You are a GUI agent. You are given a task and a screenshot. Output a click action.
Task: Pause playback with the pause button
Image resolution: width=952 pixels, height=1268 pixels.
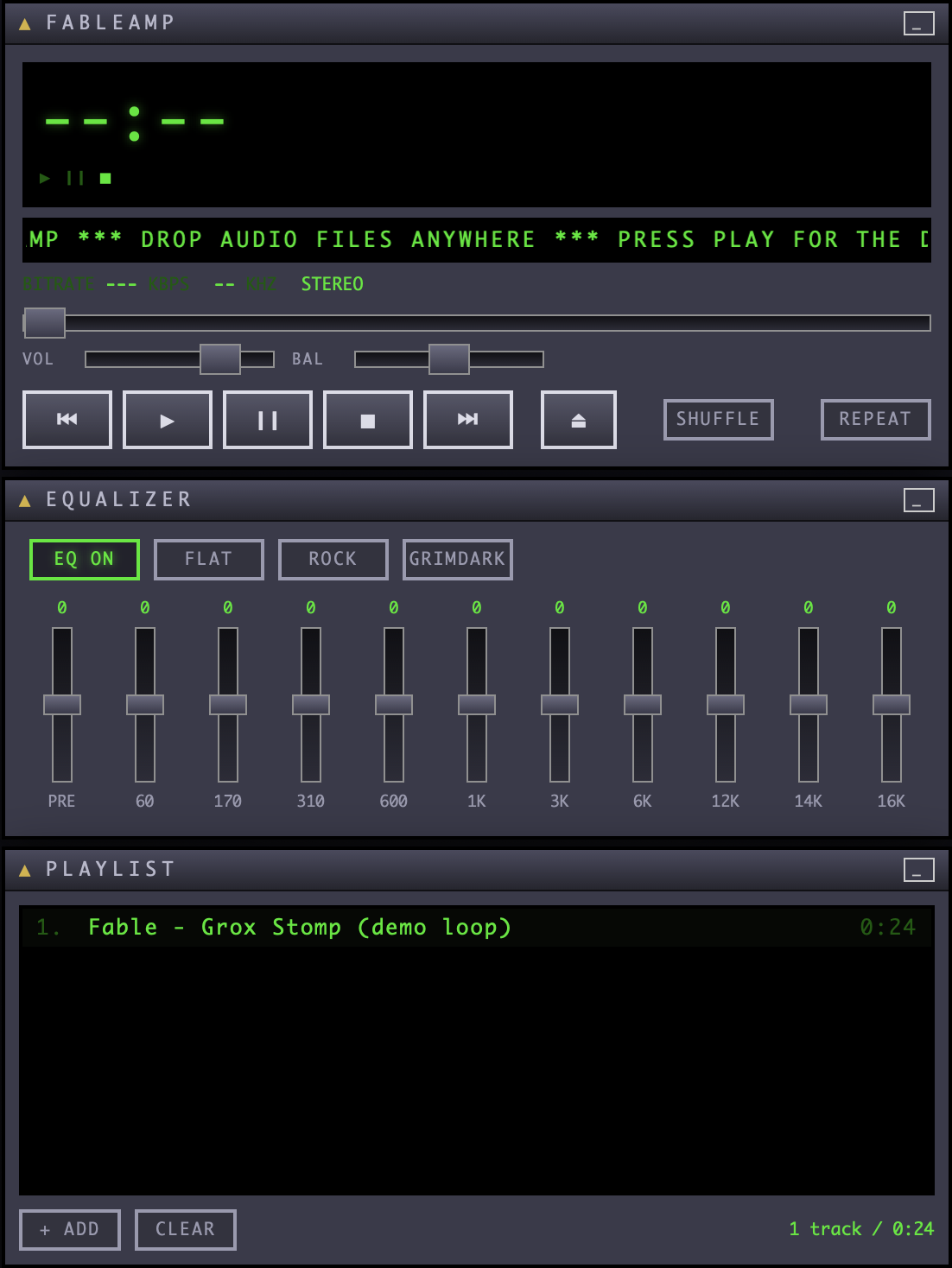[268, 420]
